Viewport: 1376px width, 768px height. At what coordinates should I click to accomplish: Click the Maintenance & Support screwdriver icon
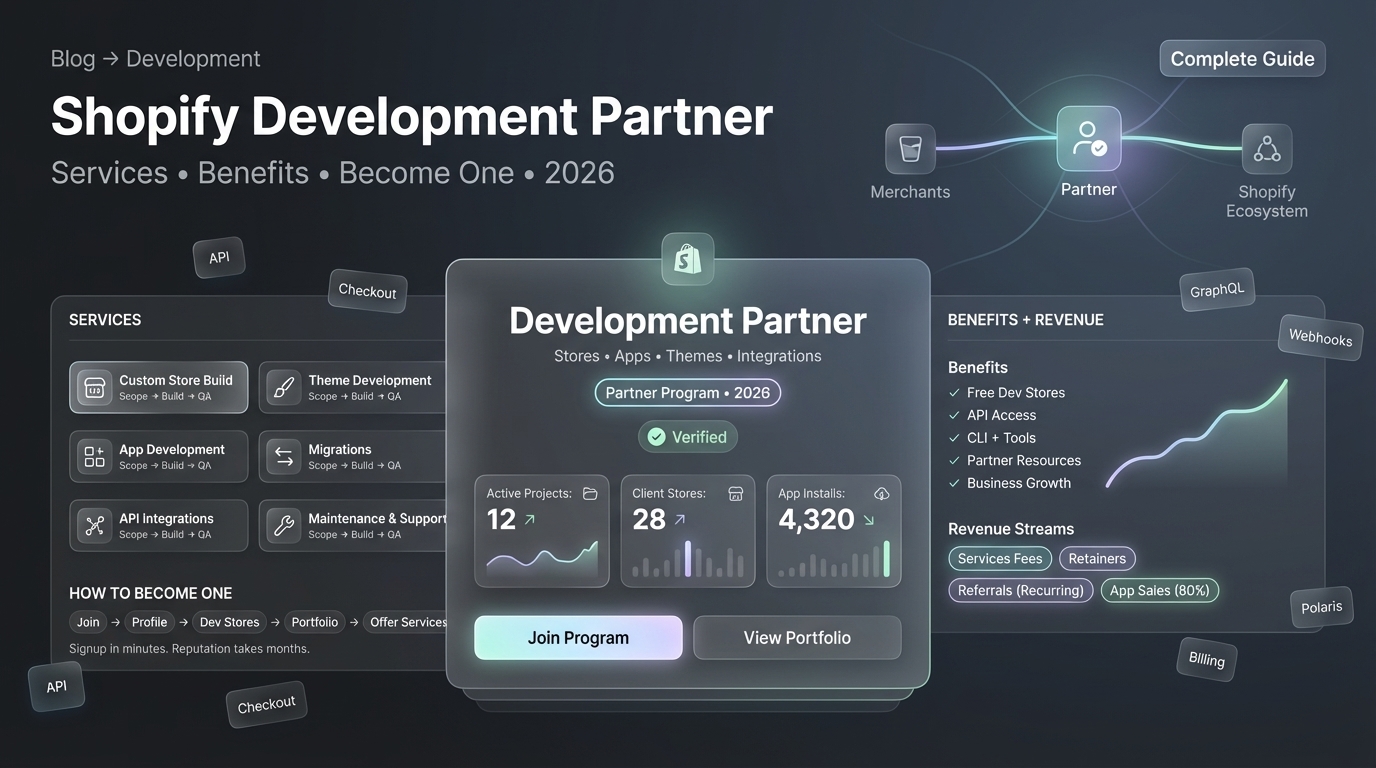click(283, 525)
